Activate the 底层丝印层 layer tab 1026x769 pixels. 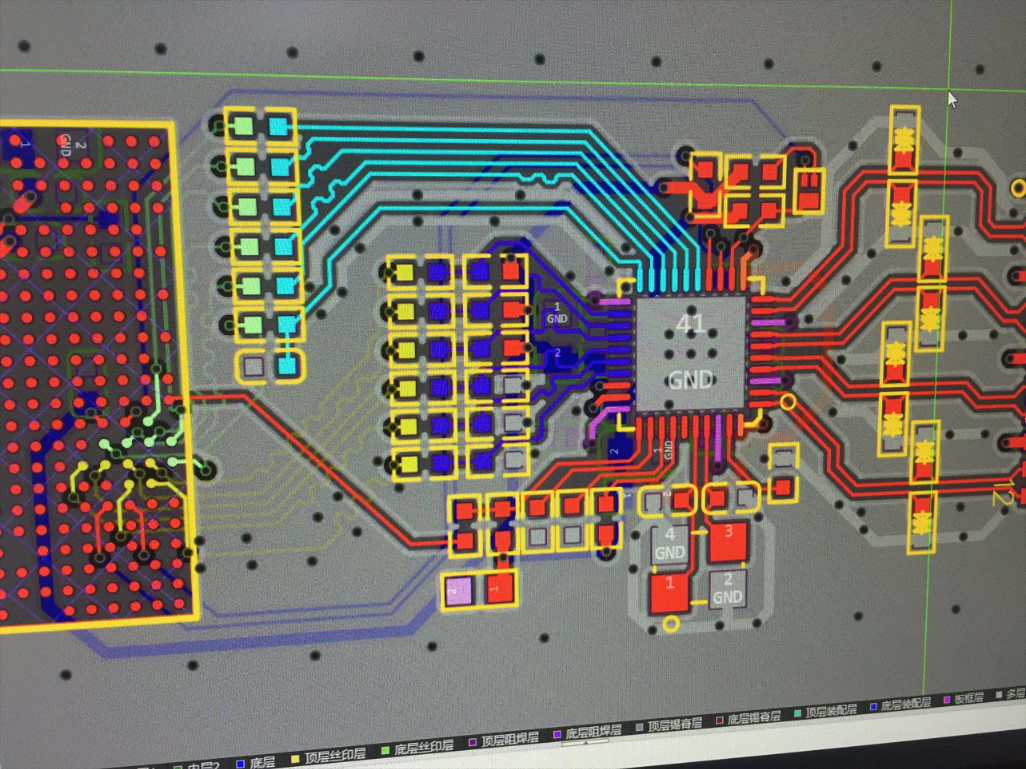coord(417,747)
